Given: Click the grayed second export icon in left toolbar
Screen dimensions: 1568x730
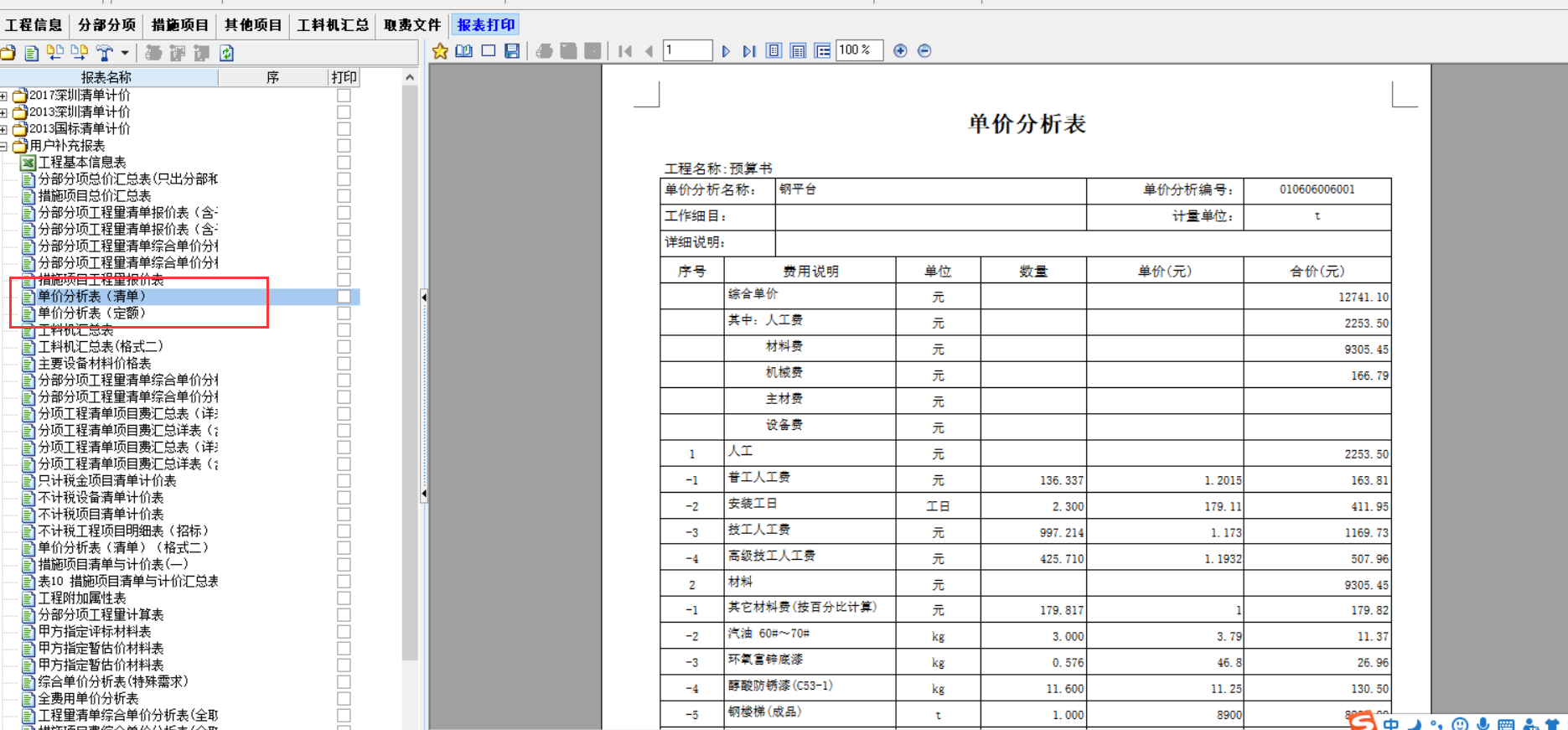Looking at the screenshot, I should (178, 53).
